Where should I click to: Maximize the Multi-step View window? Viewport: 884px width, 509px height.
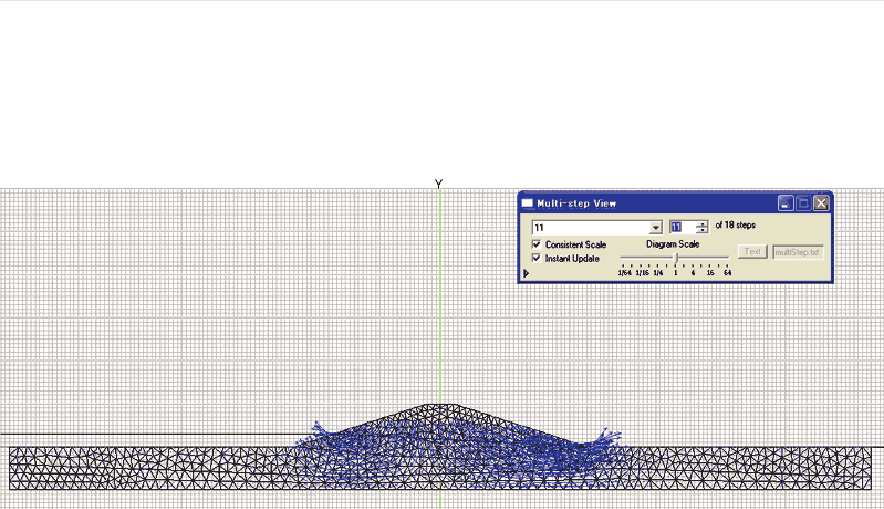pyautogui.click(x=803, y=203)
